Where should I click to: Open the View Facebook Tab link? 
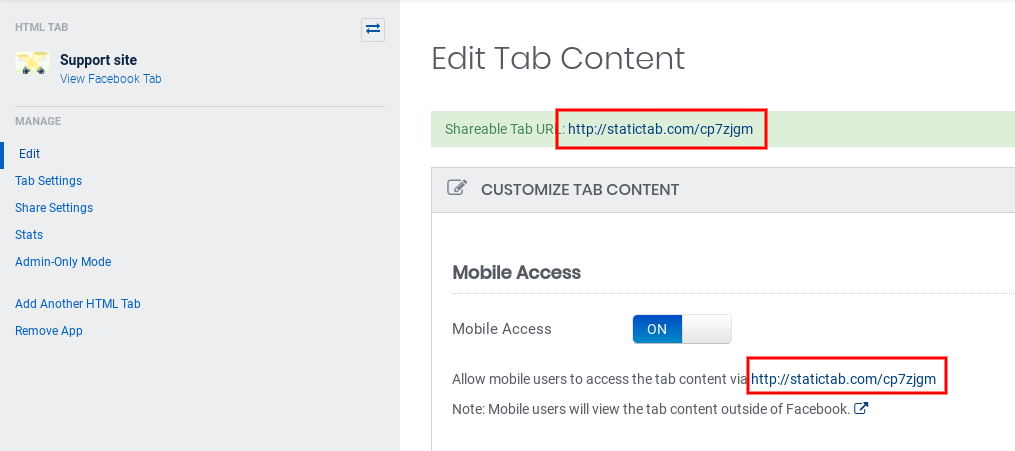(x=110, y=79)
